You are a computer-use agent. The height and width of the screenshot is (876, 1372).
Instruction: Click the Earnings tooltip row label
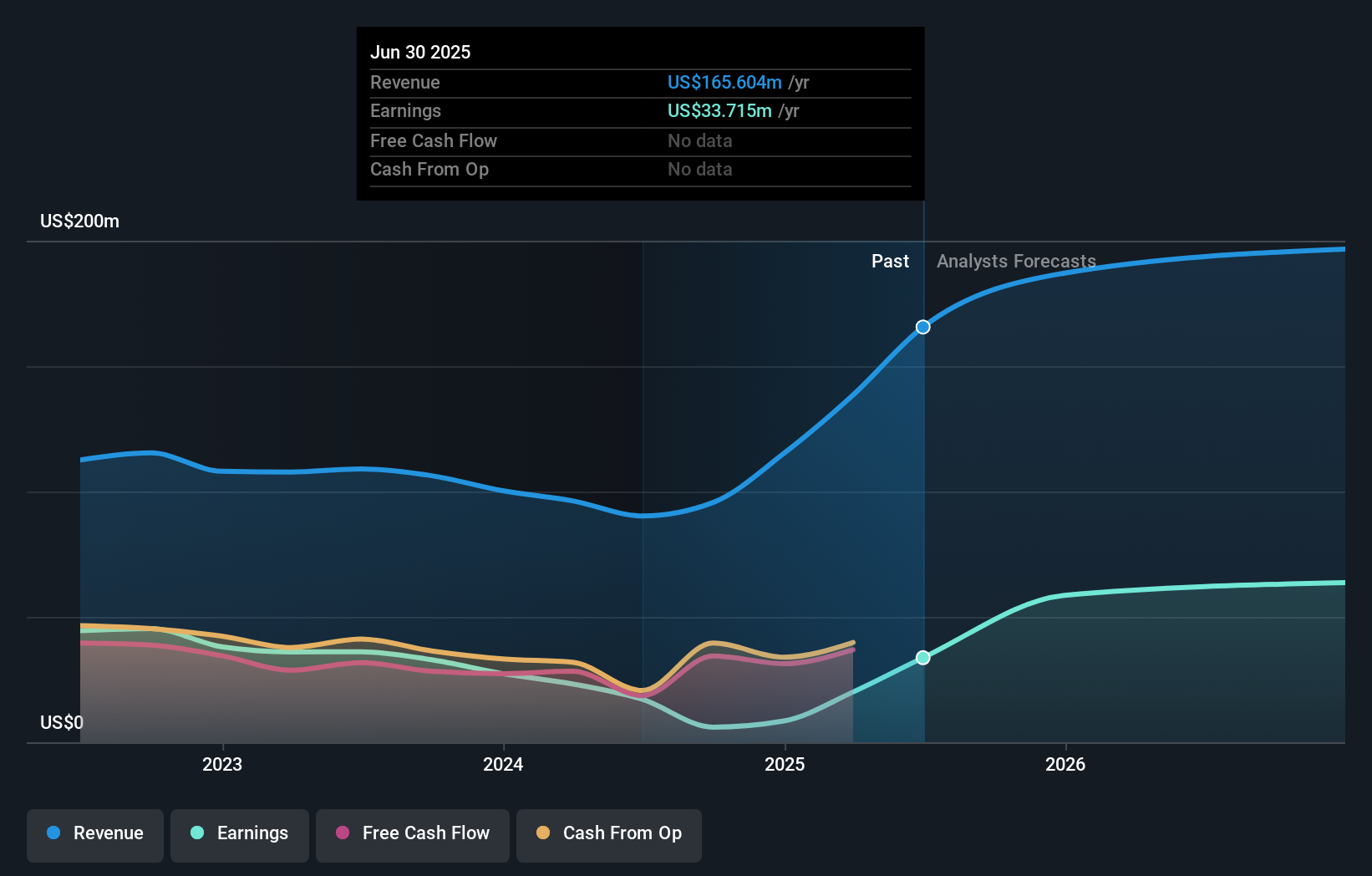coord(405,110)
